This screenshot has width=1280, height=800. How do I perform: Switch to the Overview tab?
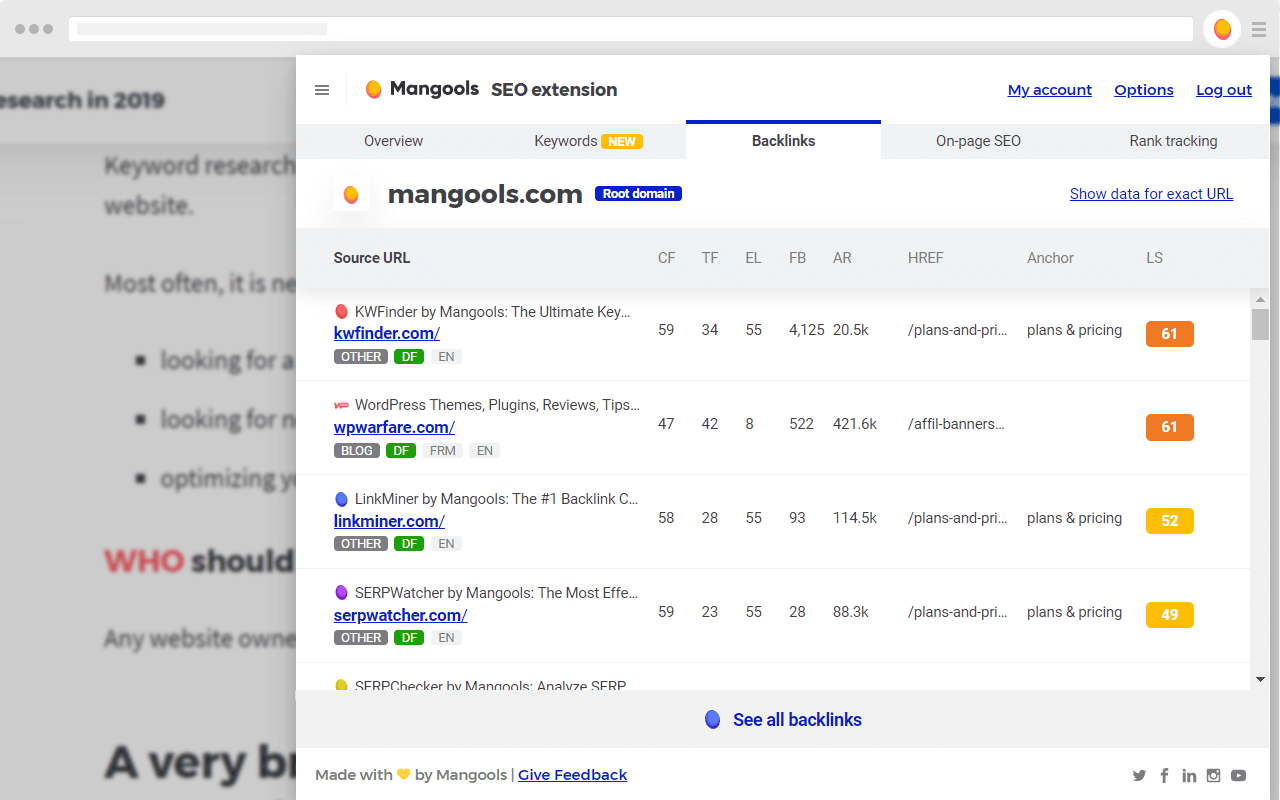click(393, 141)
